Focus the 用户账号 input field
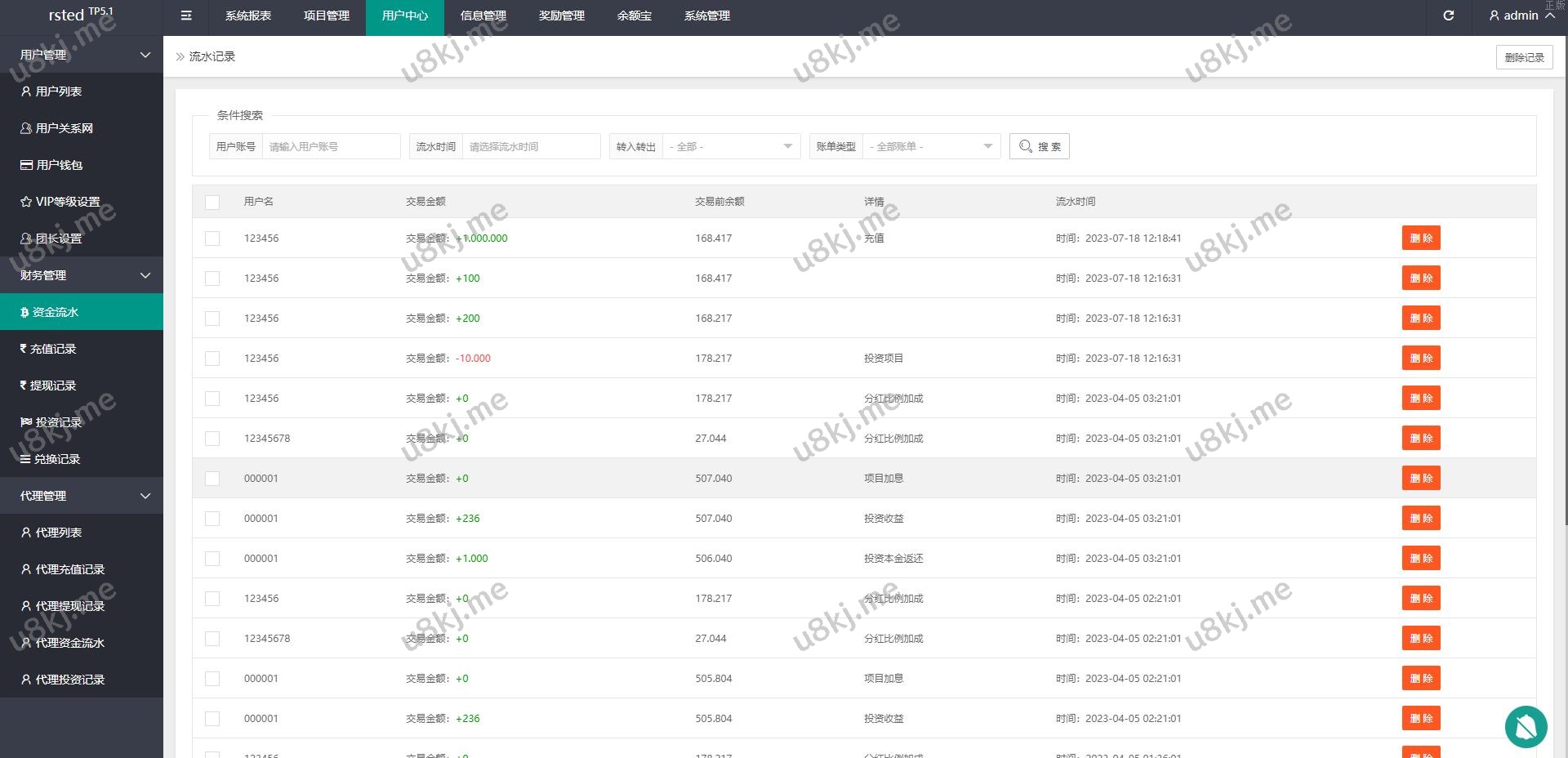Image resolution: width=1568 pixels, height=758 pixels. [331, 146]
